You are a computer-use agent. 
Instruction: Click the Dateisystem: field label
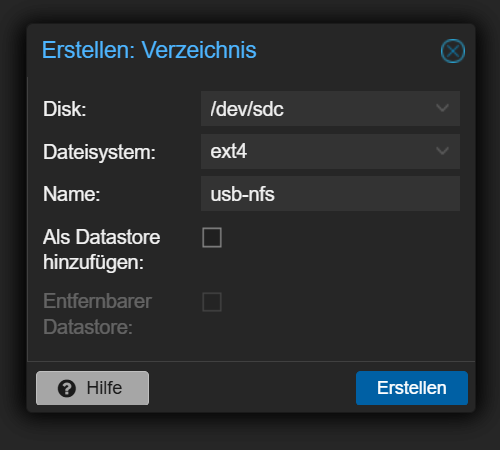click(x=99, y=152)
